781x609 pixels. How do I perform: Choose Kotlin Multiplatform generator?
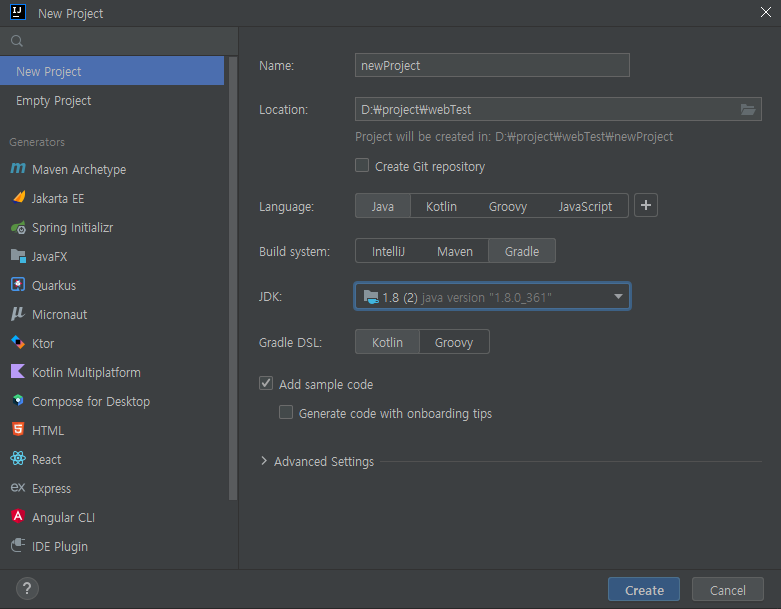coord(86,372)
